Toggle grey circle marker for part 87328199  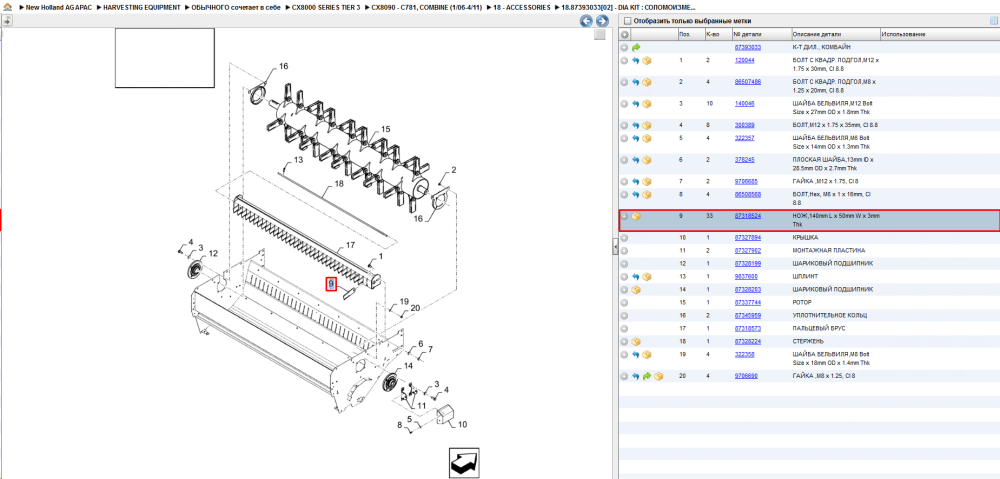[624, 263]
